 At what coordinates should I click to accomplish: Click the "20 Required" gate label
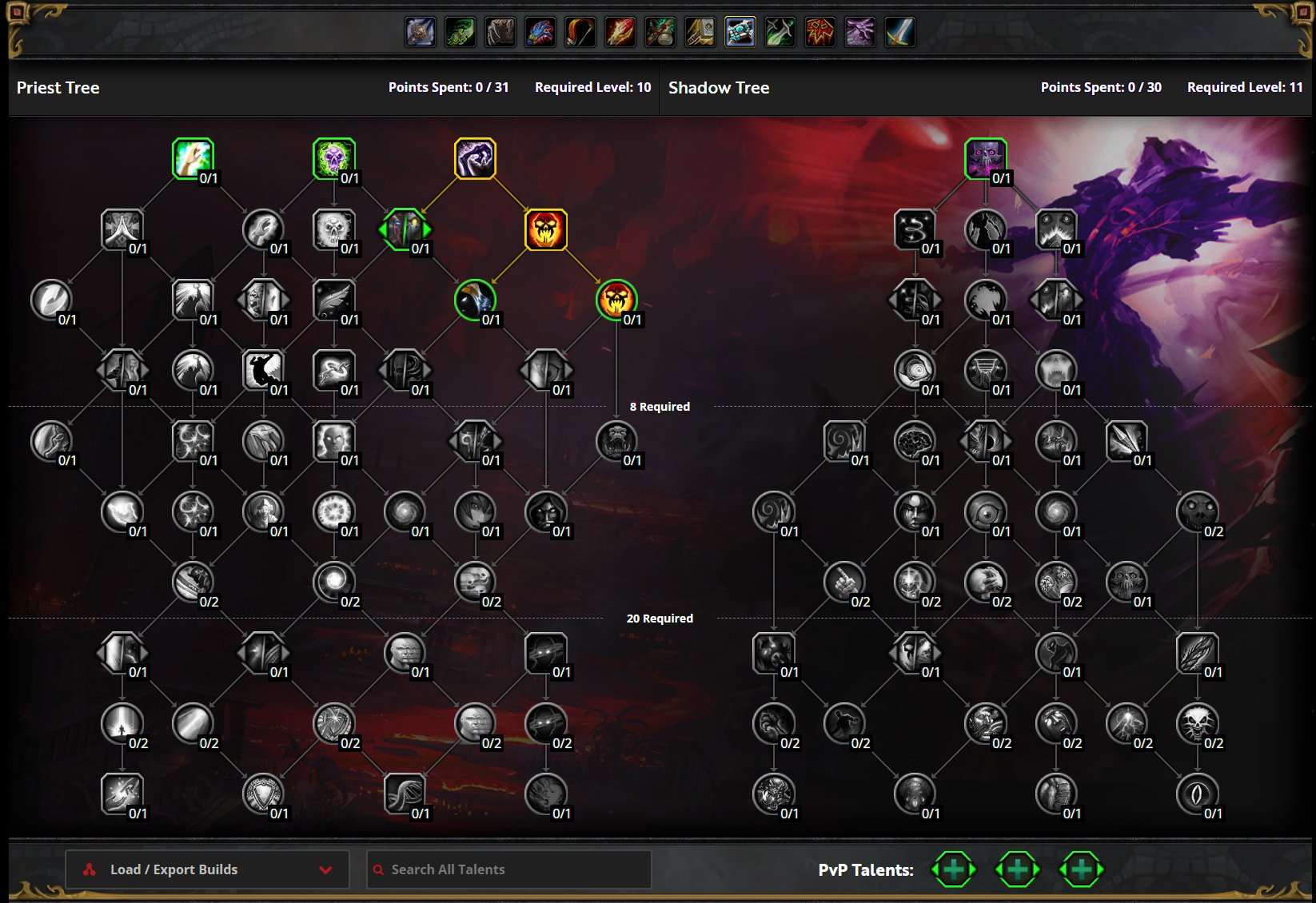click(x=660, y=619)
